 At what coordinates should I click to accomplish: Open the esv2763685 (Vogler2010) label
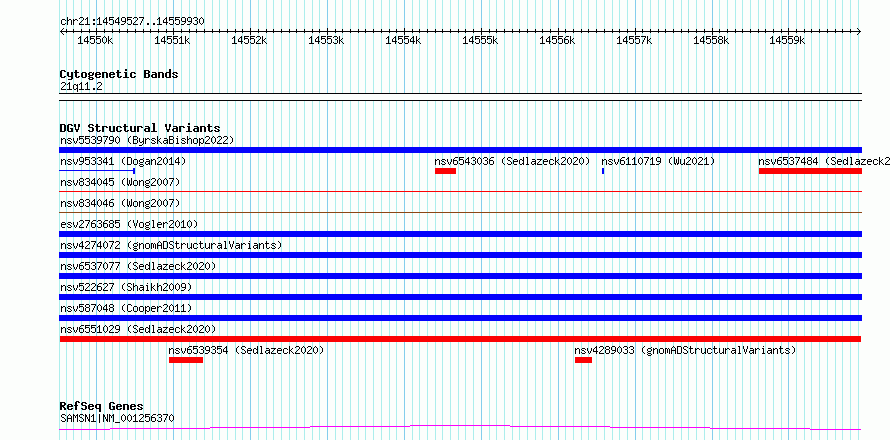tap(129, 224)
